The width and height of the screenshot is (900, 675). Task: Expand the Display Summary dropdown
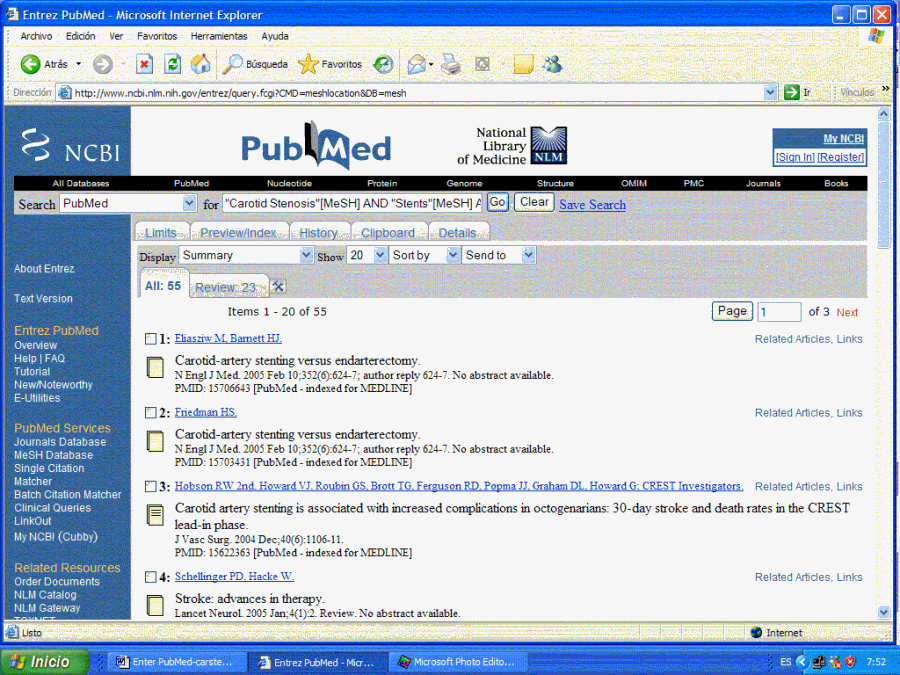pos(246,256)
